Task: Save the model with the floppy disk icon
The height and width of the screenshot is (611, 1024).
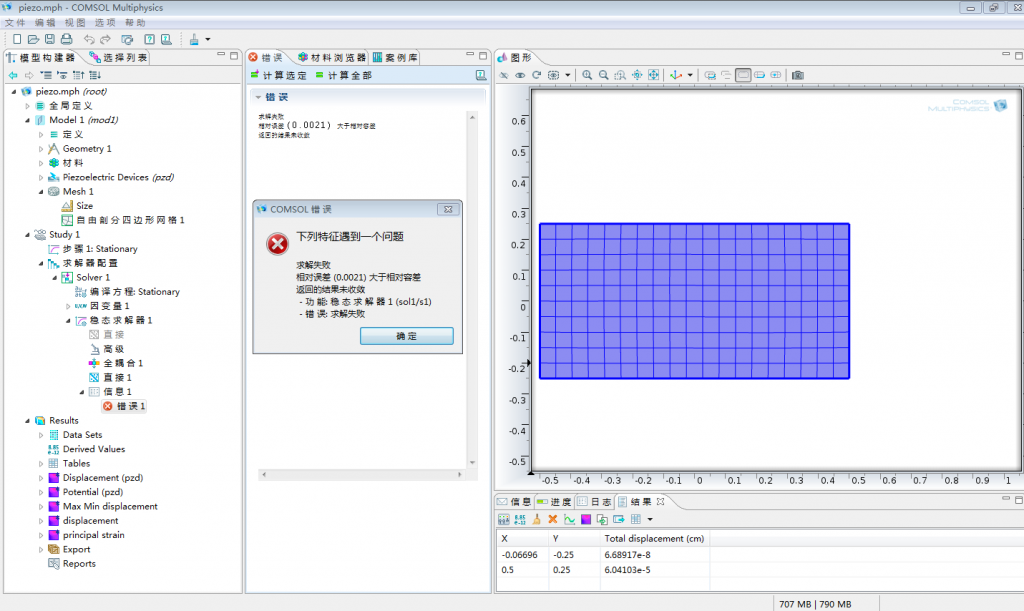Action: pyautogui.click(x=50, y=39)
